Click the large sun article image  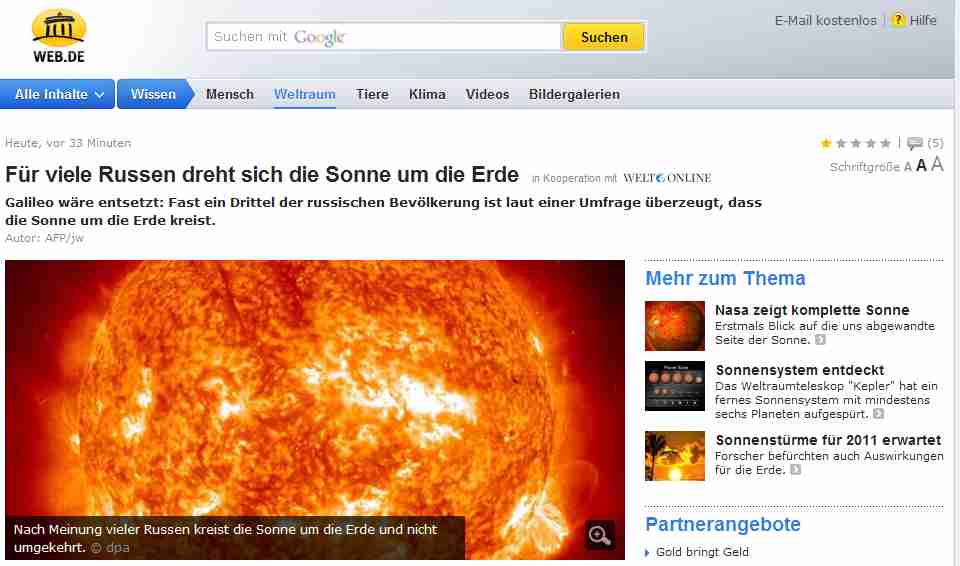click(x=315, y=410)
